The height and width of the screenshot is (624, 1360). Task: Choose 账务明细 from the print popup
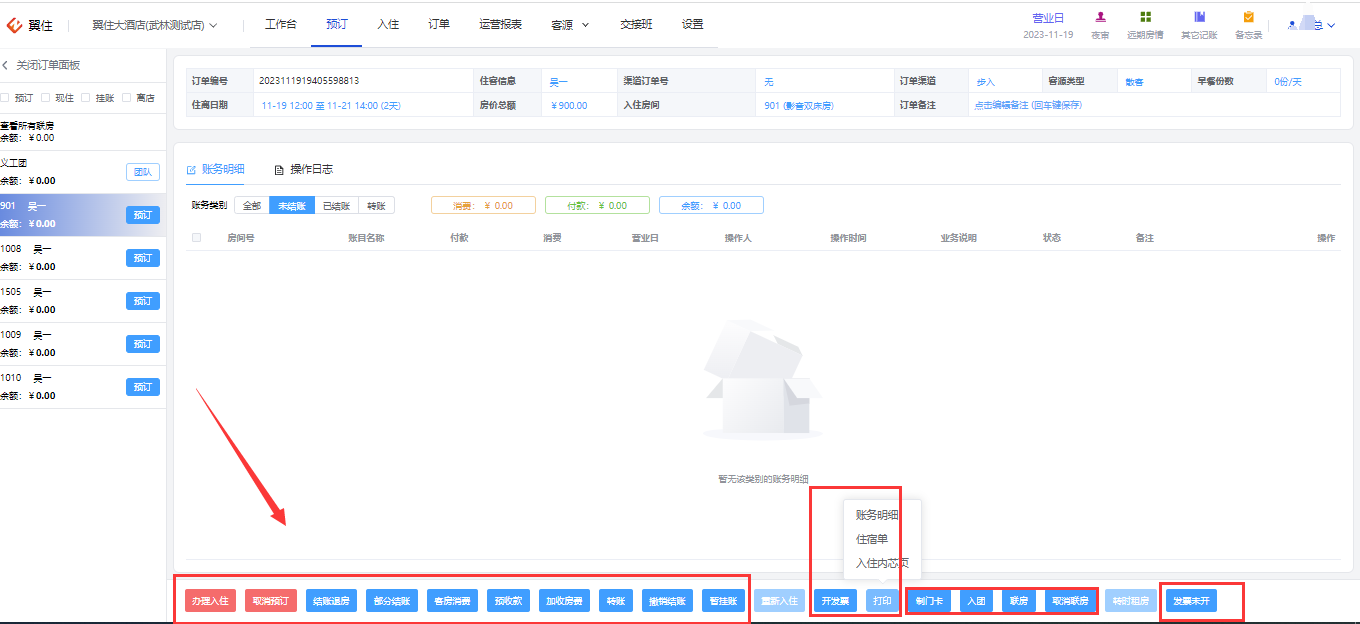(877, 515)
